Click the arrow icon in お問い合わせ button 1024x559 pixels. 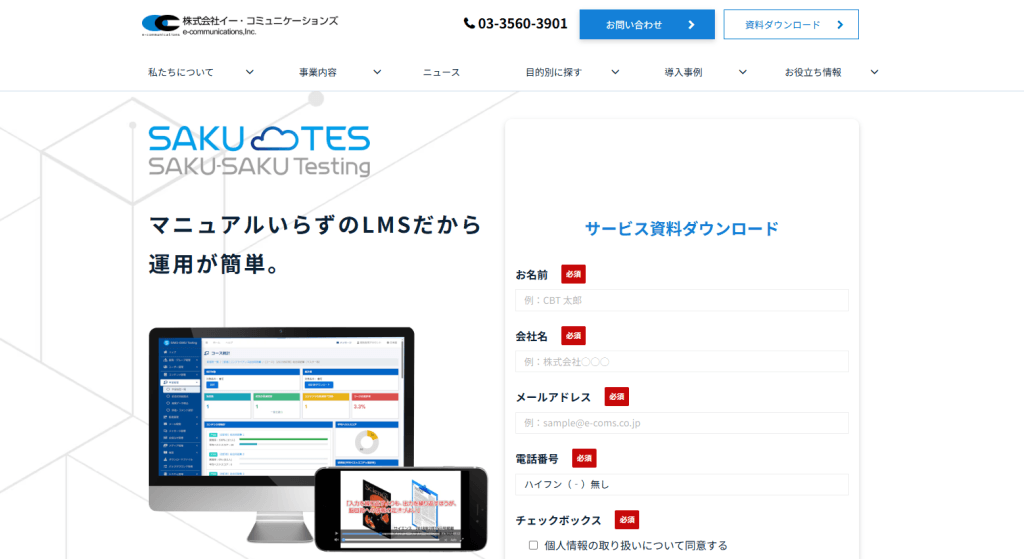click(691, 25)
